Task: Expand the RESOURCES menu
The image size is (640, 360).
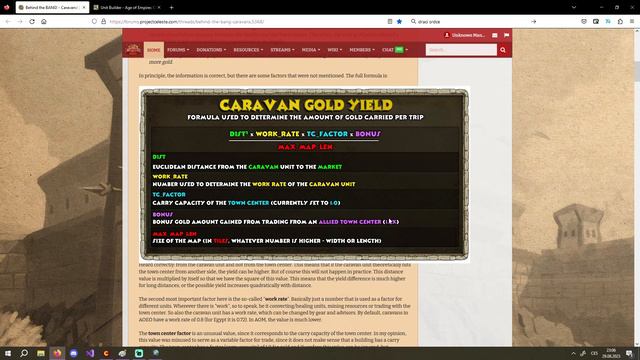Action: [x=248, y=50]
